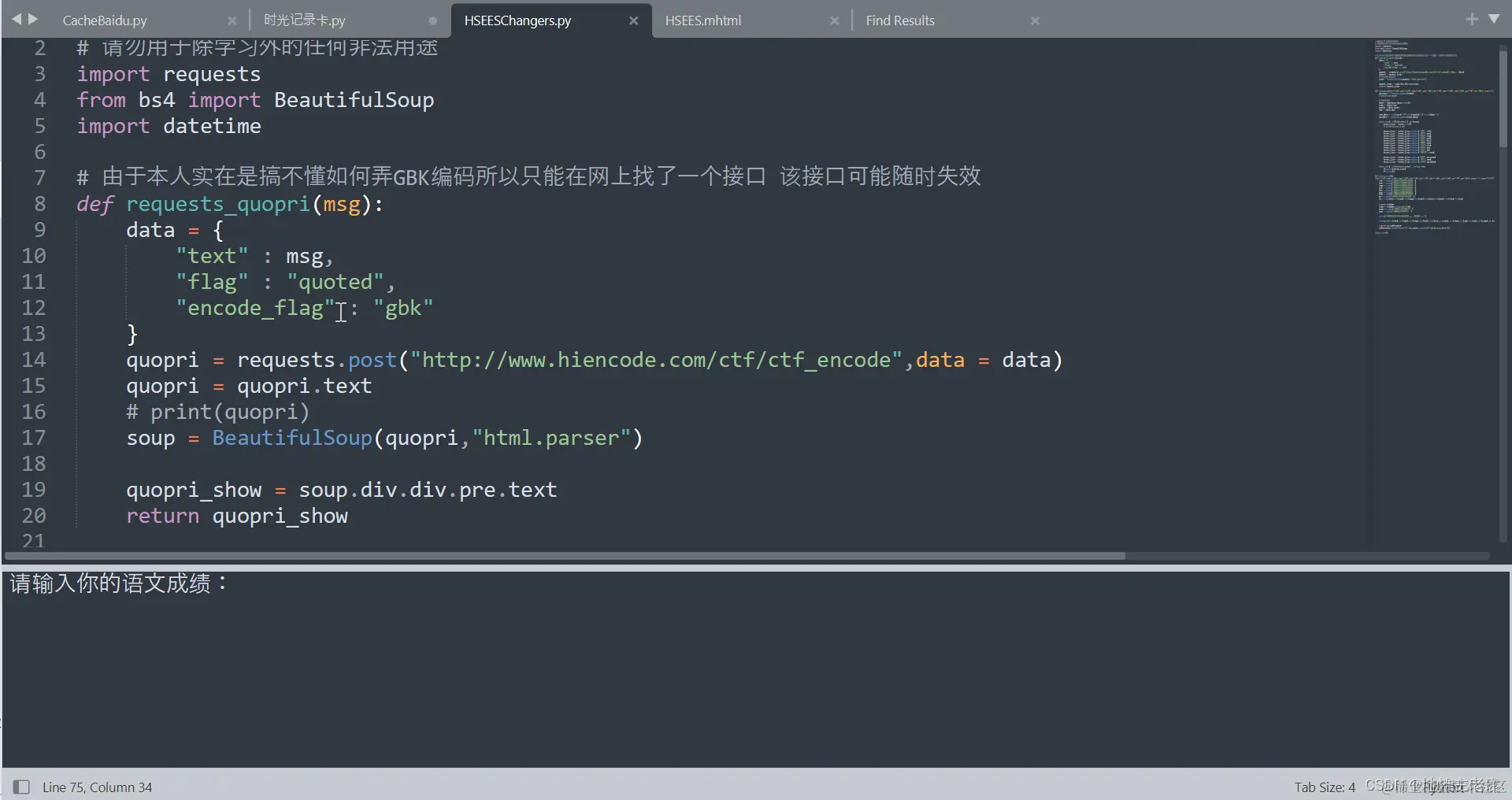The height and width of the screenshot is (800, 1512).
Task: Click the "encode_flag" key
Action: click(255, 308)
